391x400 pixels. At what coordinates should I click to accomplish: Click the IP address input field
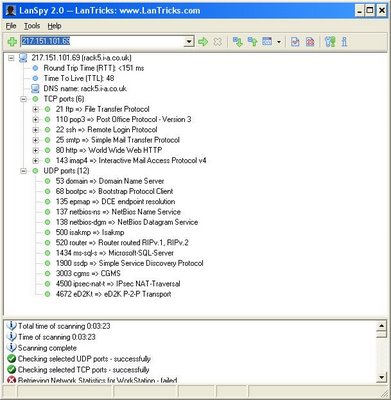[x=103, y=41]
